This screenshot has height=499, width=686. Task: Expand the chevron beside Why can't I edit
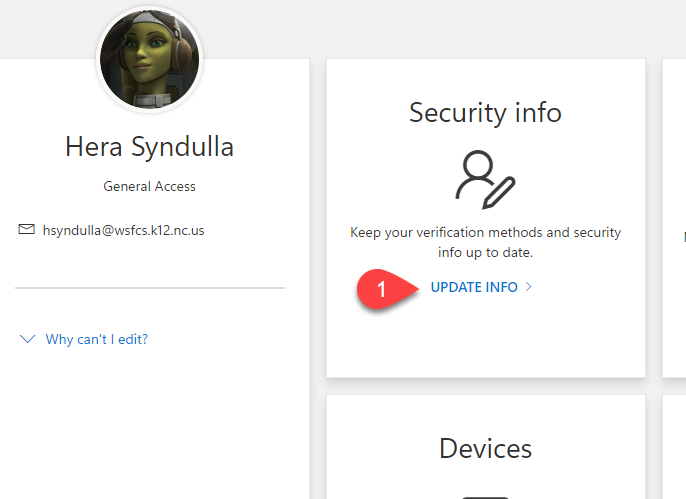coord(27,340)
